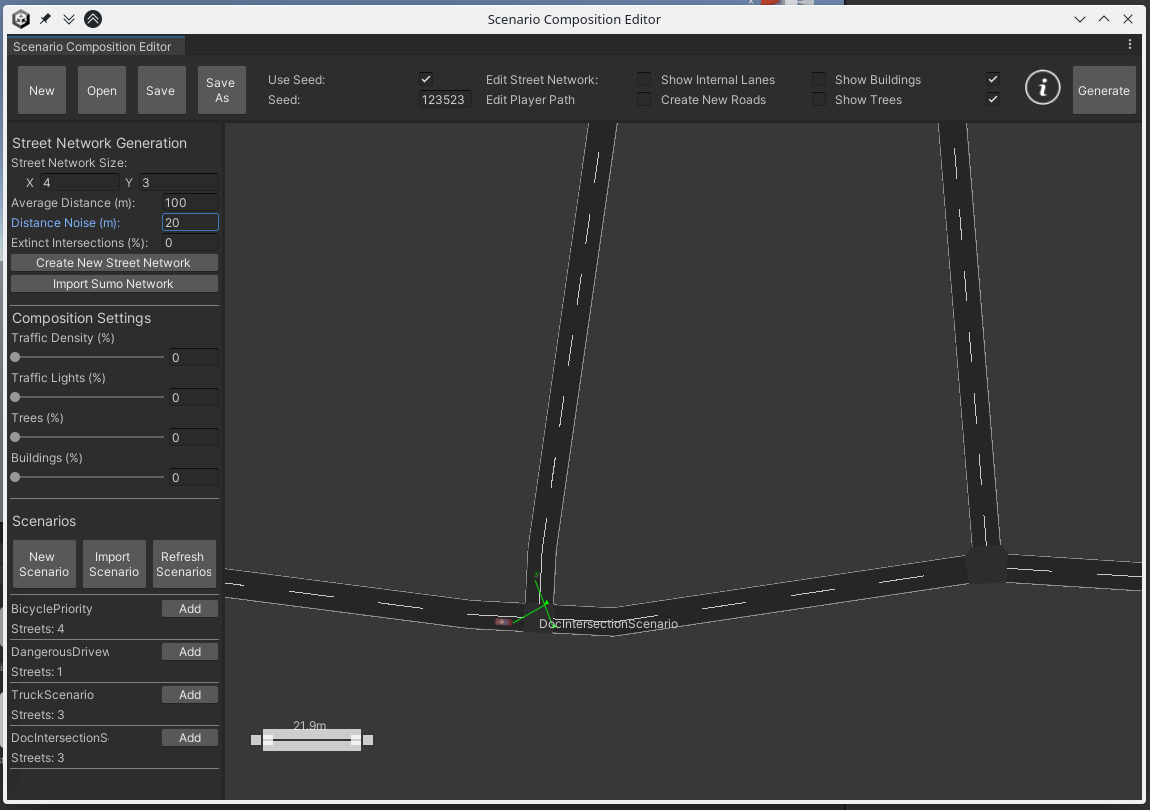Image resolution: width=1150 pixels, height=810 pixels.
Task: Click the Save As button
Action: tap(221, 90)
